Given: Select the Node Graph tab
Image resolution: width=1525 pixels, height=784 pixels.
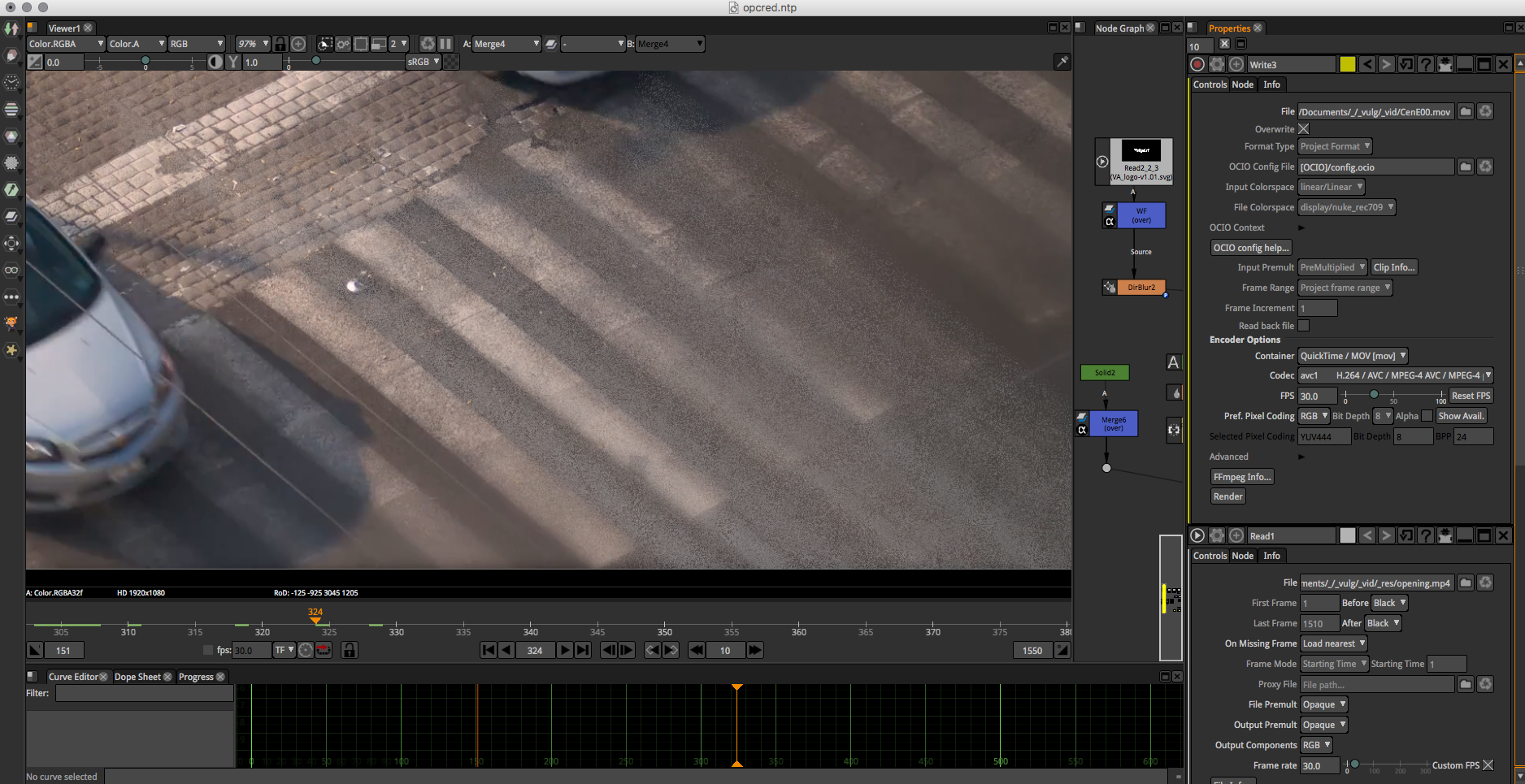Looking at the screenshot, I should click(x=1119, y=28).
